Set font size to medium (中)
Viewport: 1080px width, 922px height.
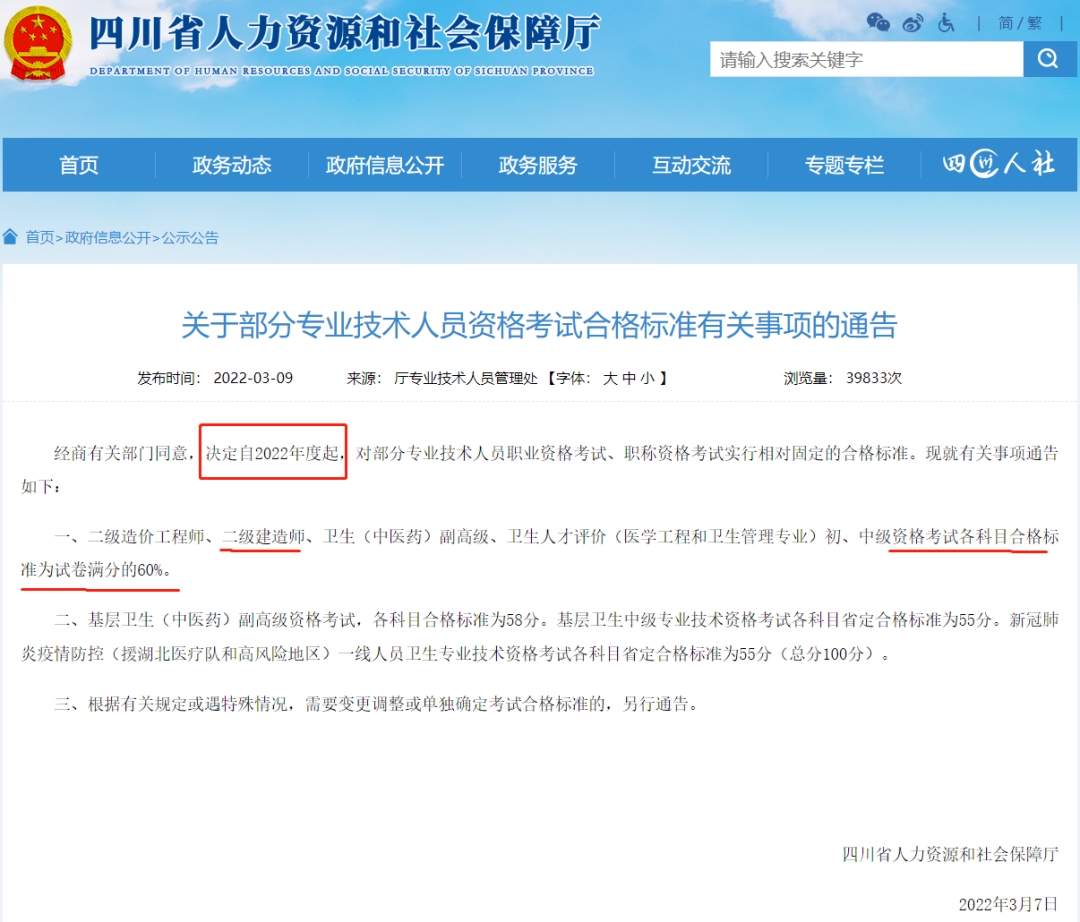click(x=629, y=378)
